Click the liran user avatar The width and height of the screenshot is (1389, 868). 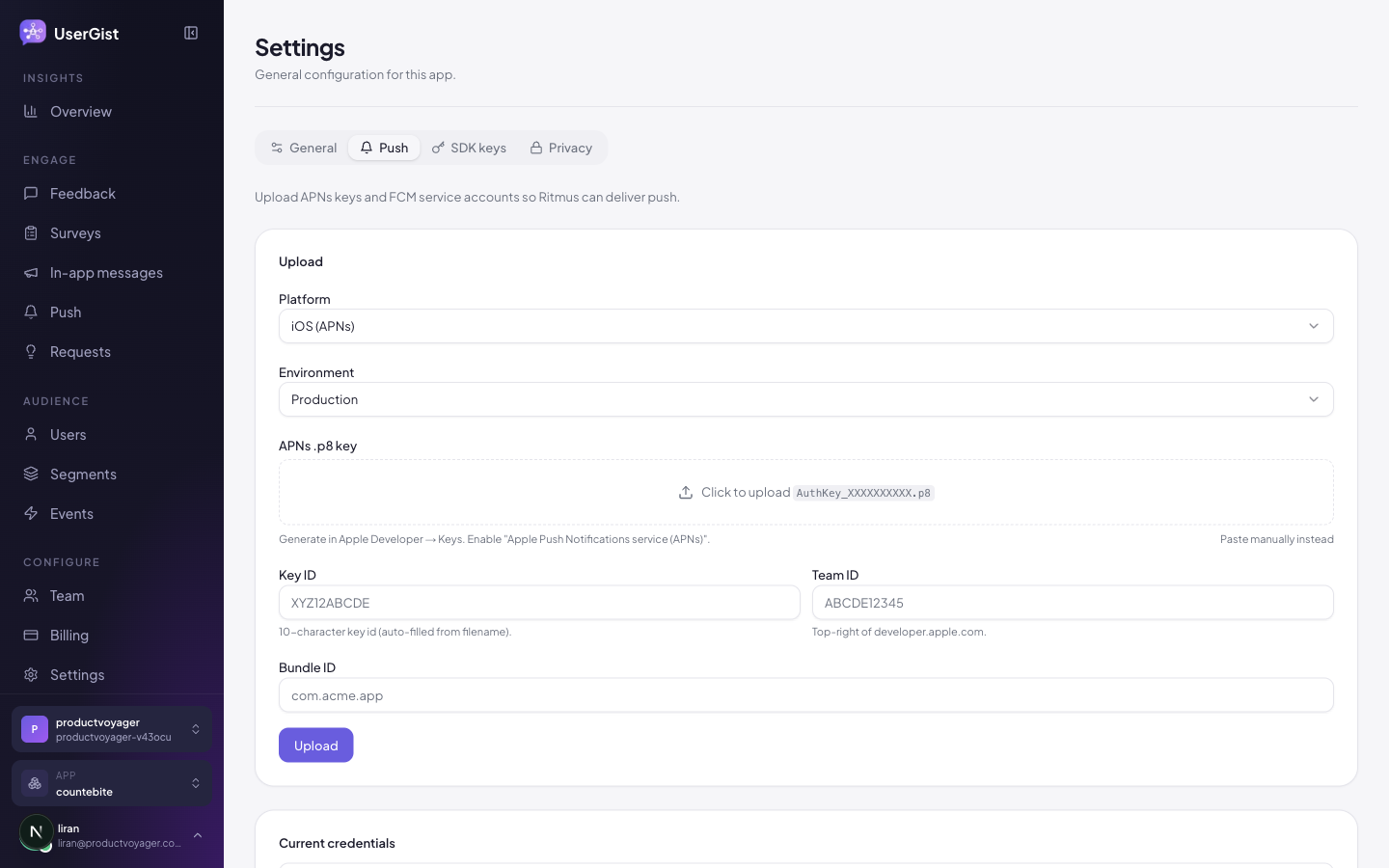click(37, 832)
